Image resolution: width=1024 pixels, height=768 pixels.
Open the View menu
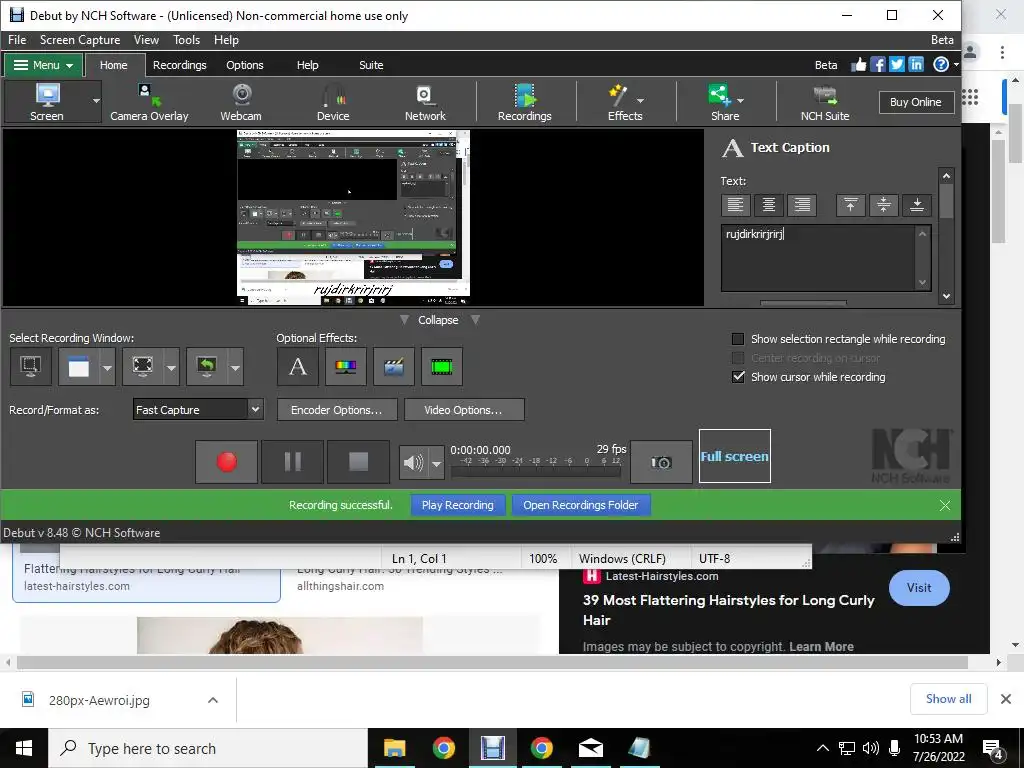click(x=146, y=40)
